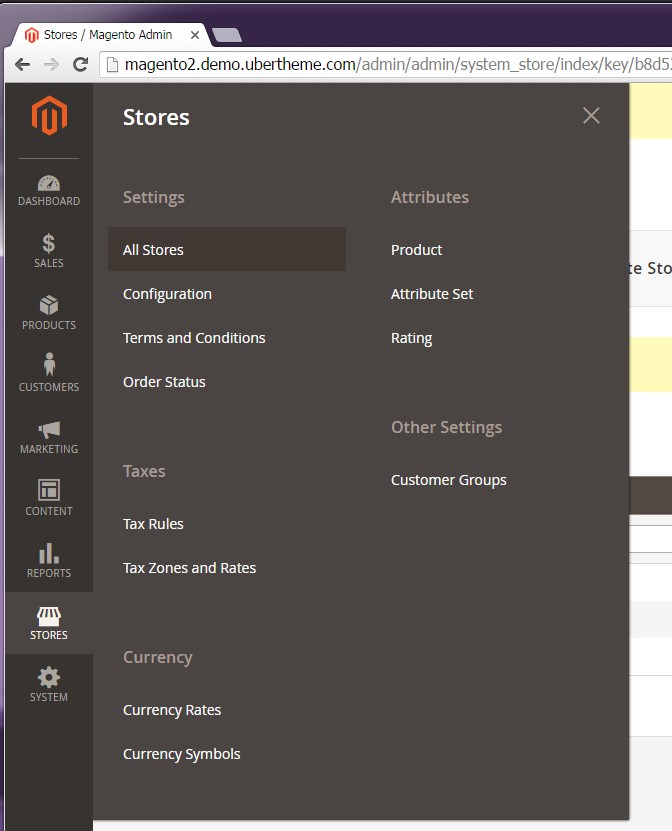
Task: Reload the current page
Action: coord(80,65)
